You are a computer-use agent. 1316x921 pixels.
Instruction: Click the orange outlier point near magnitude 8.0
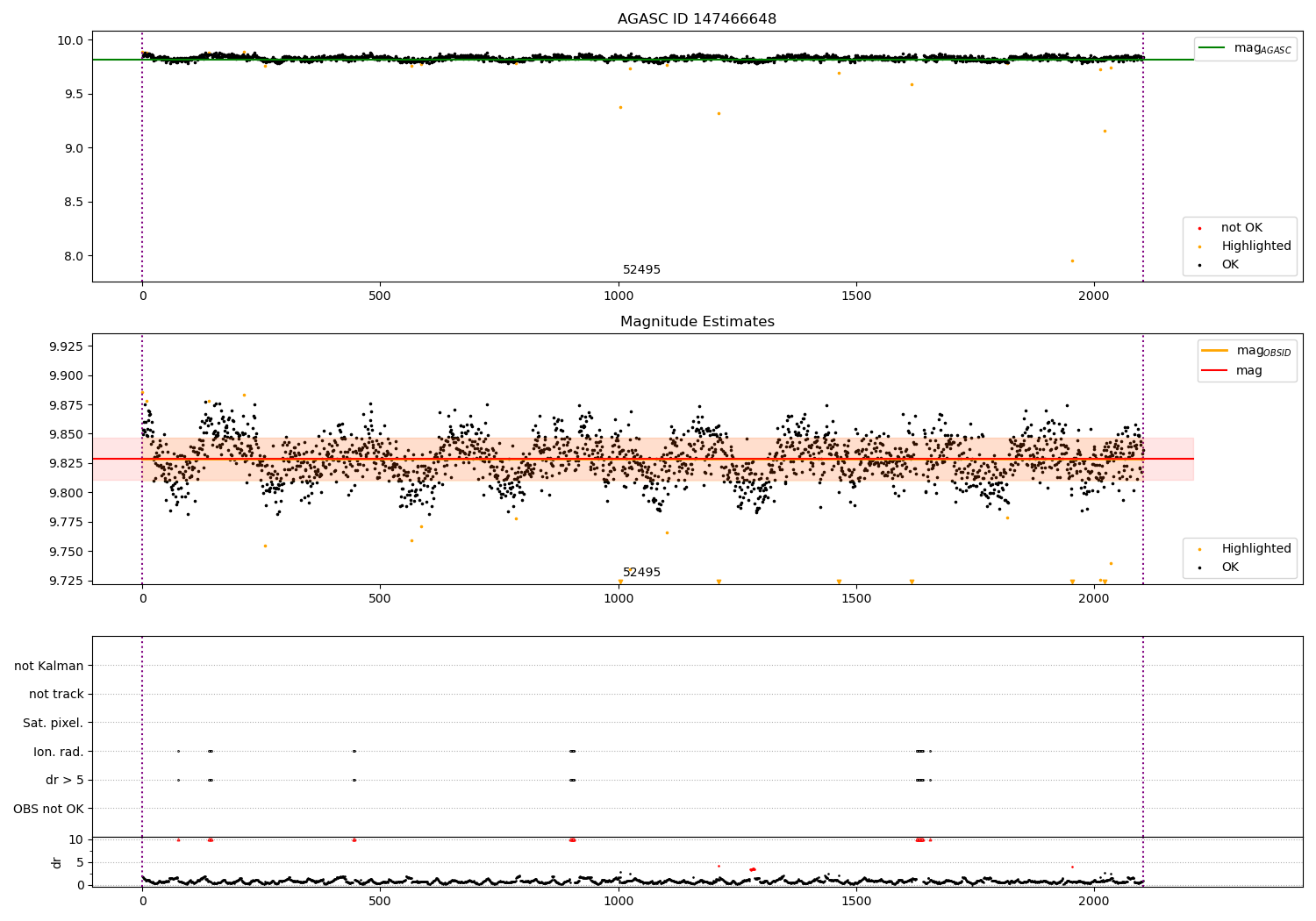1072,261
